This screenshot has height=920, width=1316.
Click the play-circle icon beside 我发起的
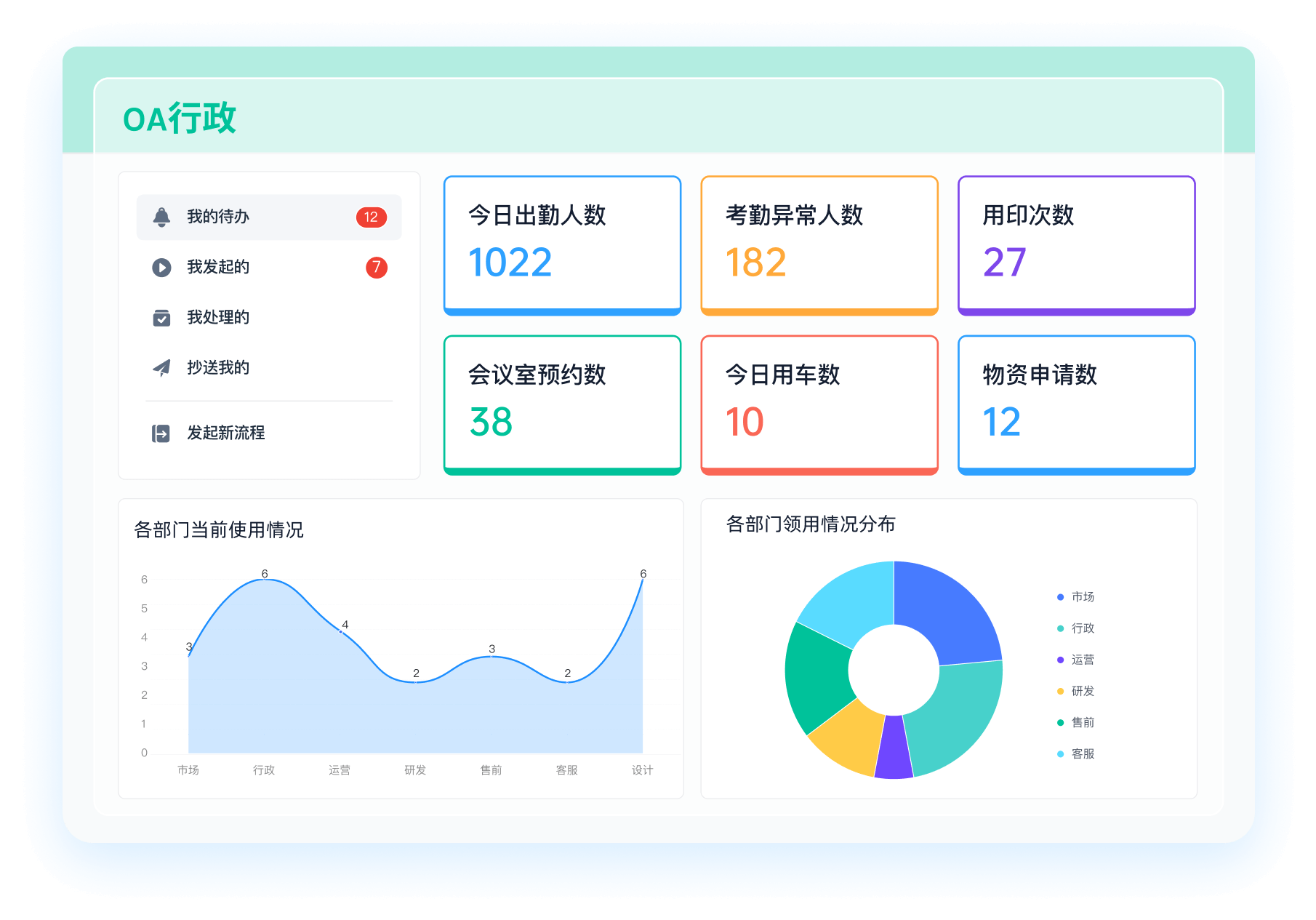[161, 268]
